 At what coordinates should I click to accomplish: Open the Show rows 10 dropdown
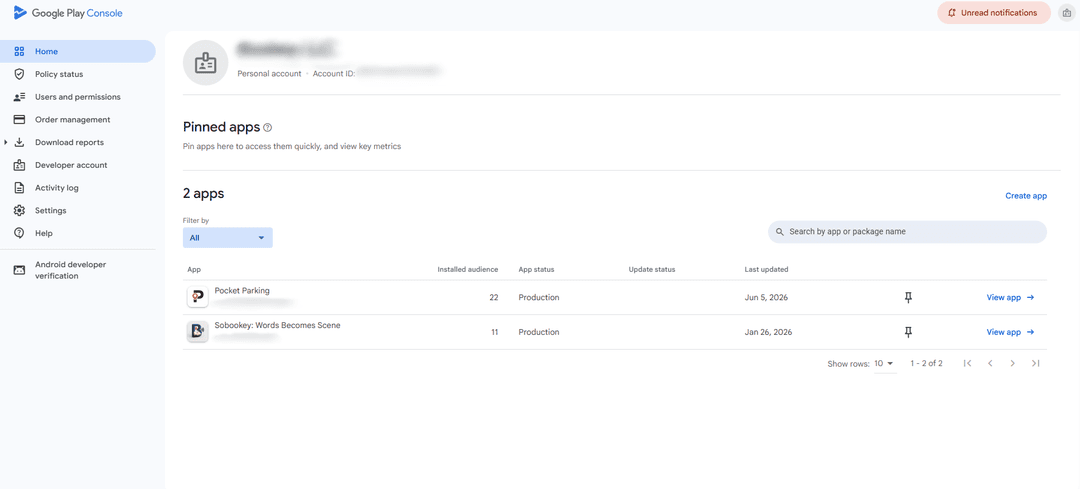click(884, 363)
